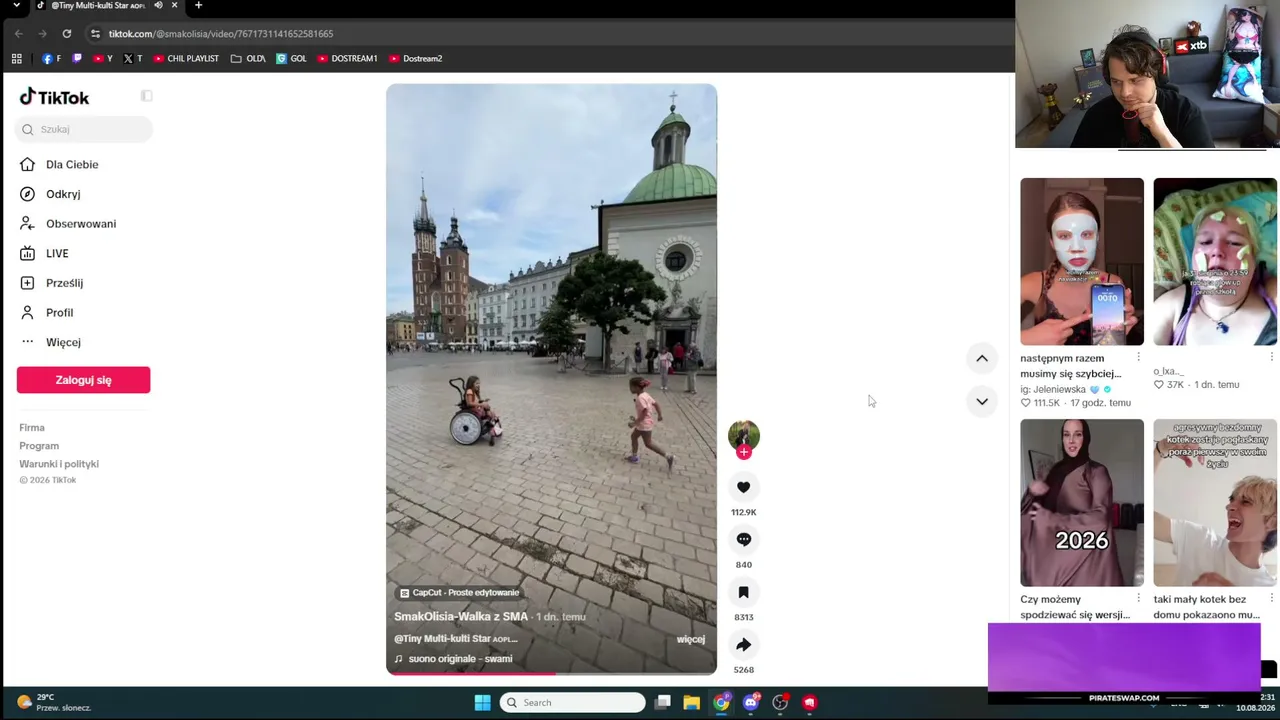The width and height of the screenshot is (1280, 720).
Task: Open the GOL bookmark
Action: [x=291, y=59]
